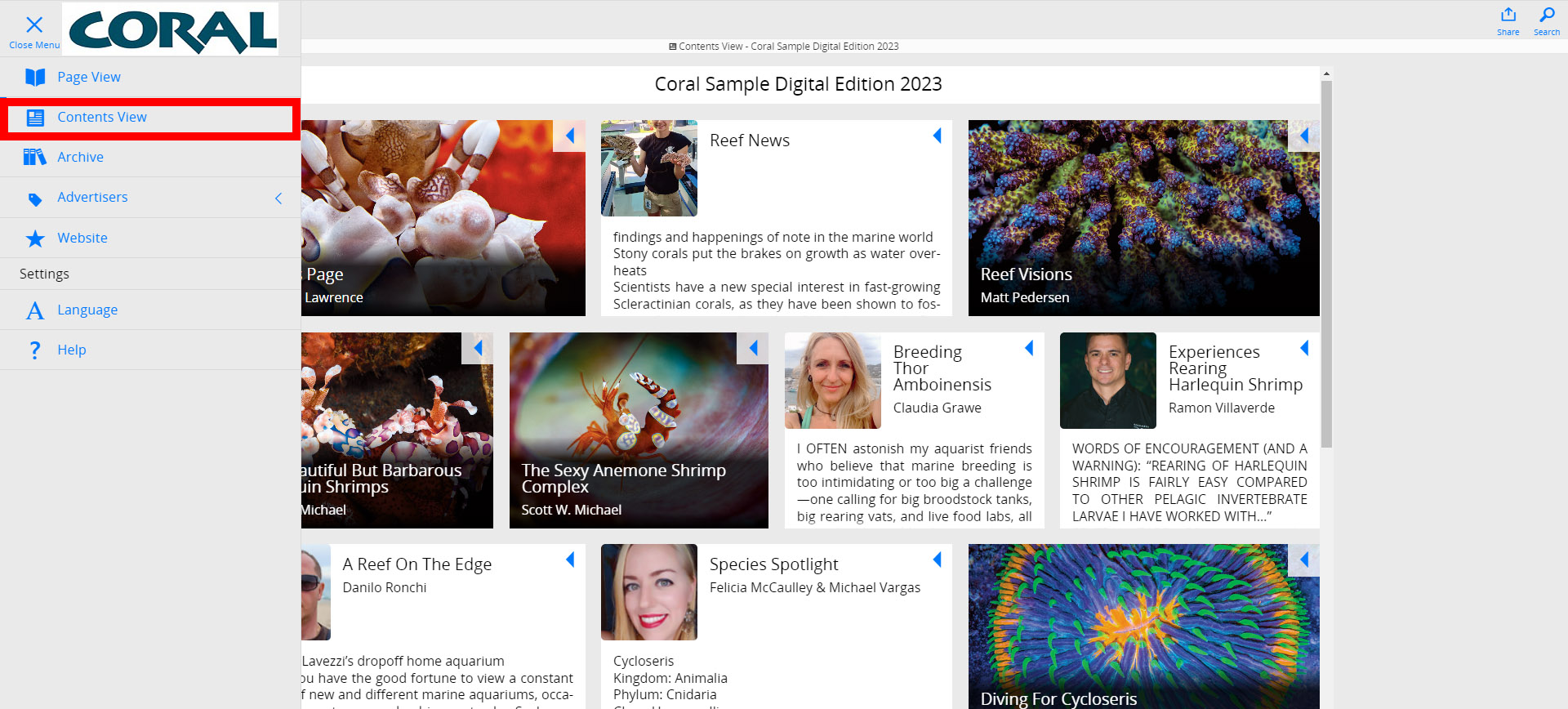Image resolution: width=1568 pixels, height=709 pixels.
Task: Expand the Advertisers submenu chevron
Action: coord(278,198)
